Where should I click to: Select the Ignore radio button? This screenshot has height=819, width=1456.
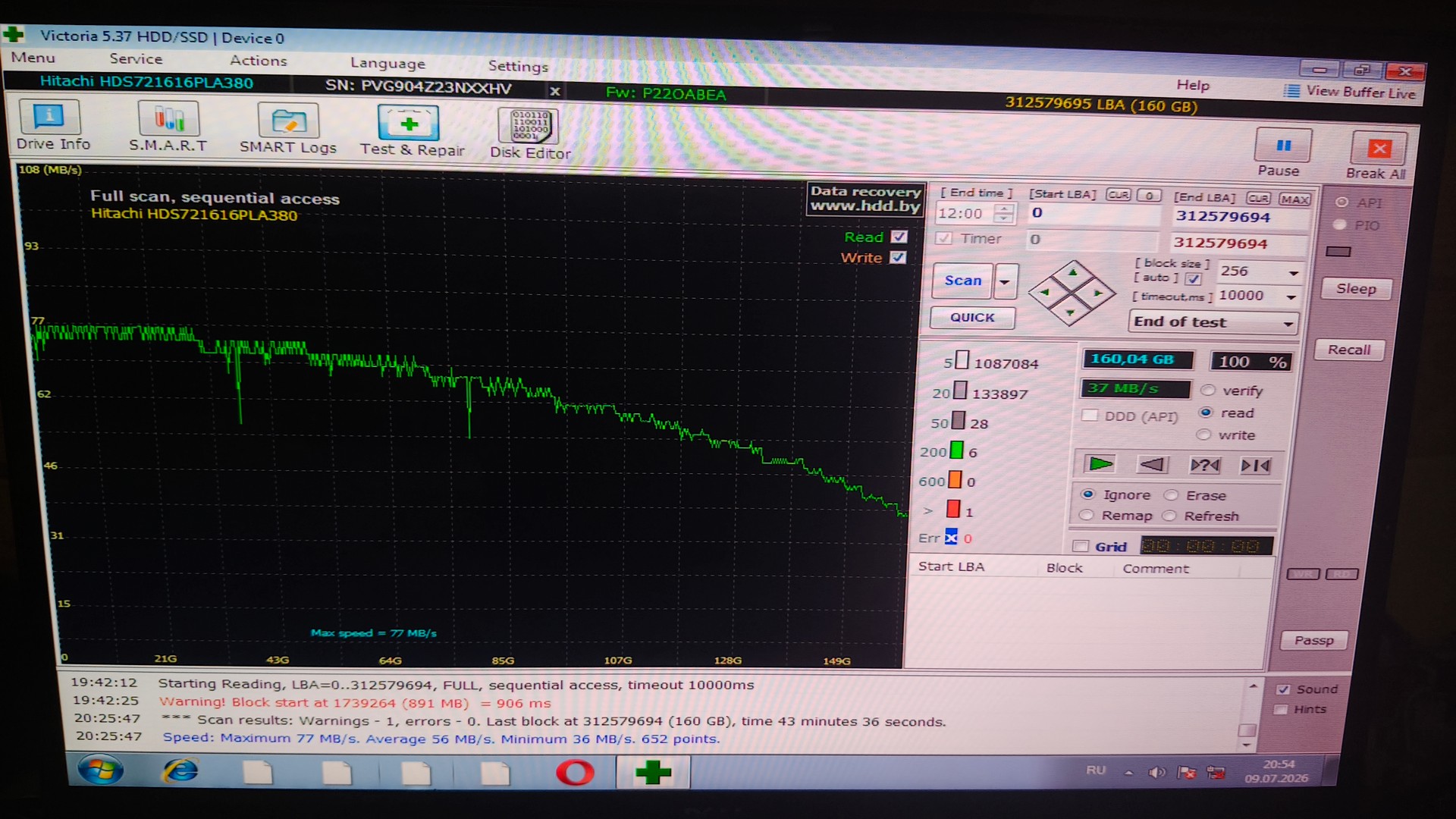point(1088,494)
